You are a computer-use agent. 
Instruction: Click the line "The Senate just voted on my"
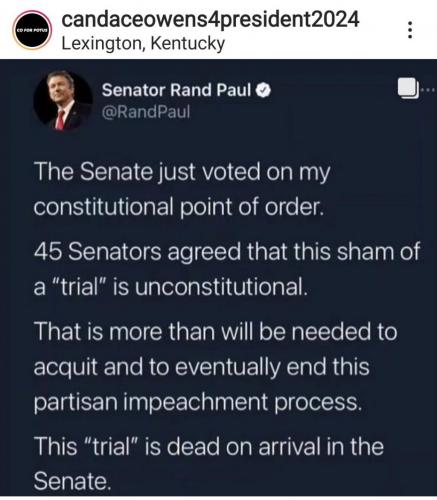pos(182,172)
